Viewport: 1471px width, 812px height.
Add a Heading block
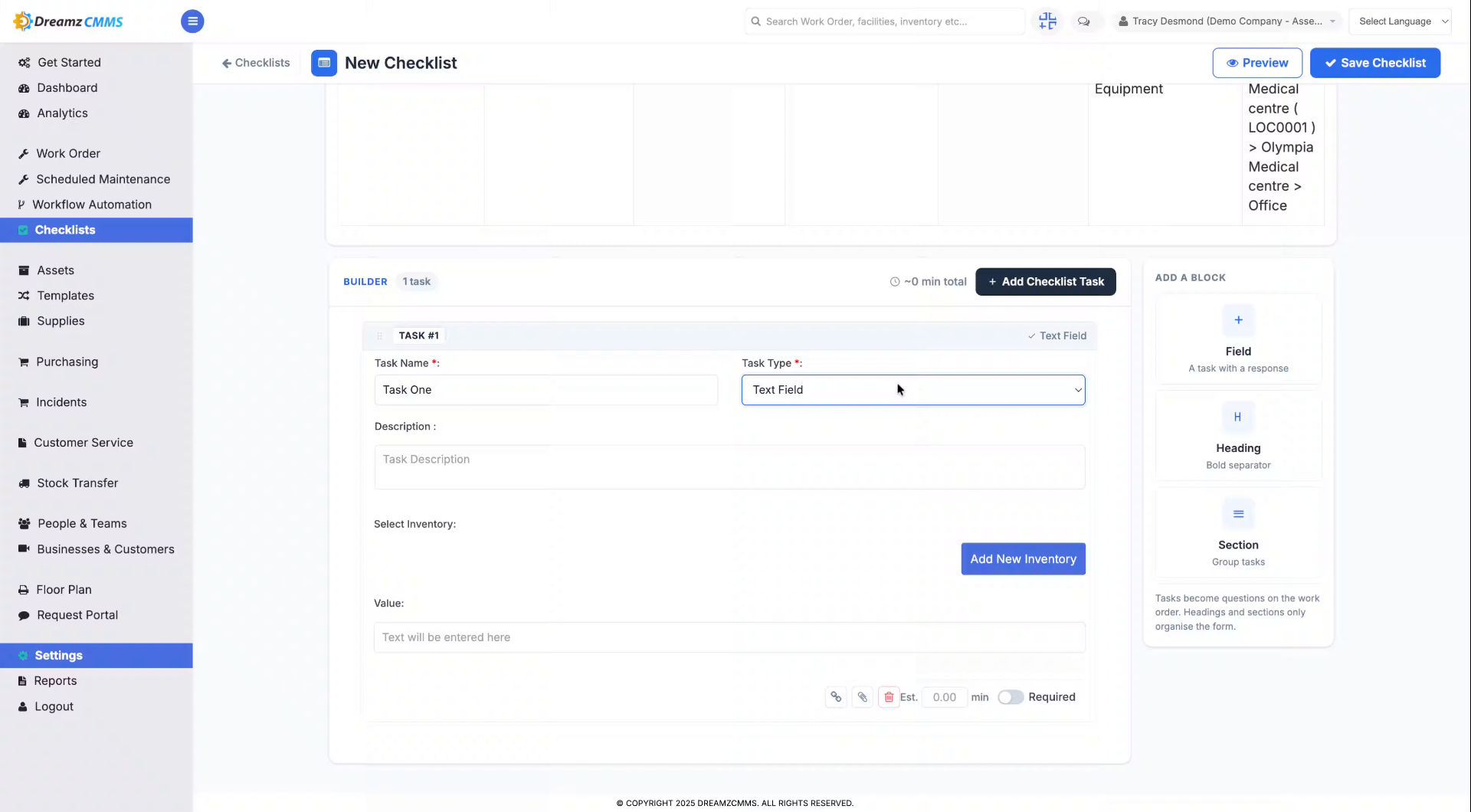(x=1238, y=436)
